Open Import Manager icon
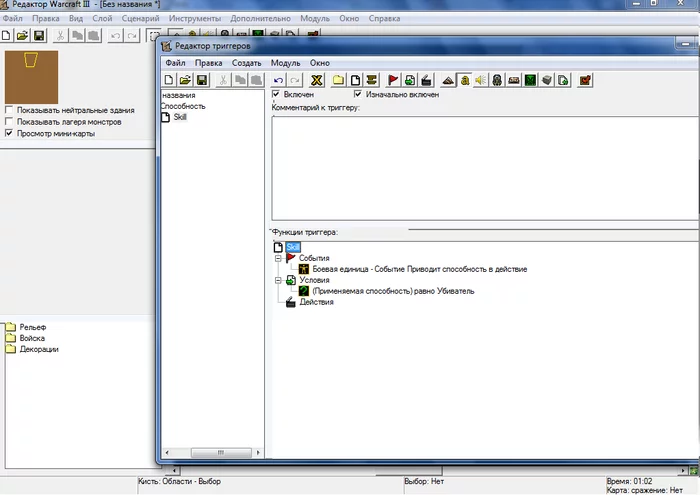 click(563, 80)
